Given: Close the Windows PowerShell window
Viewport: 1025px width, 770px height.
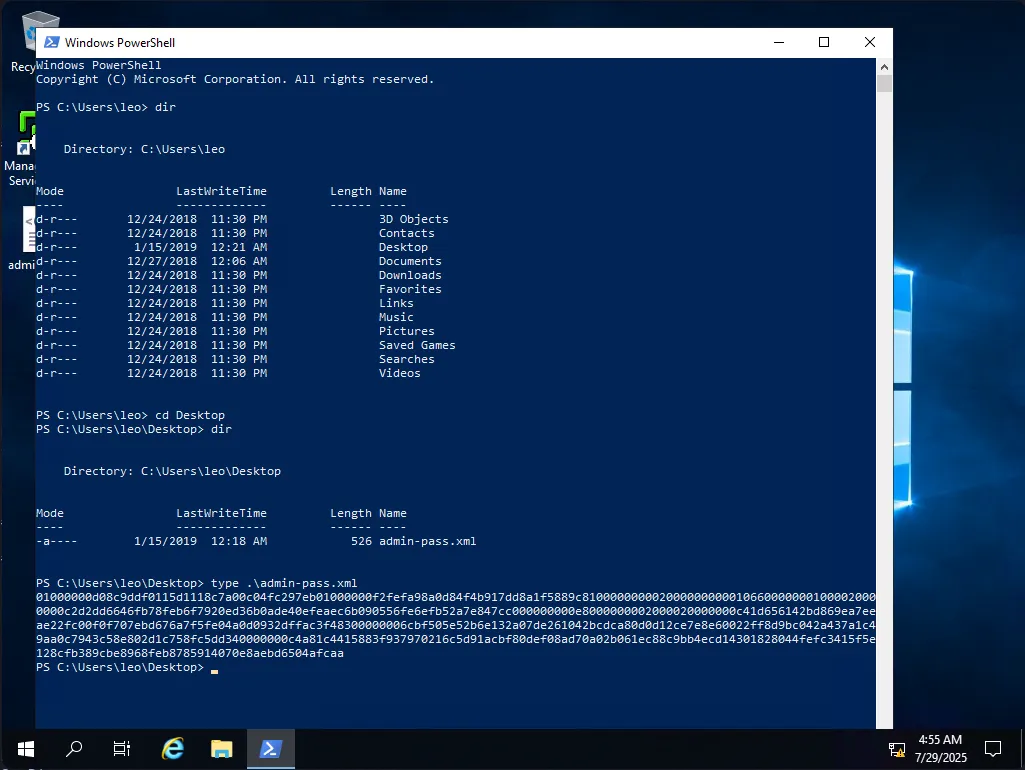Looking at the screenshot, I should 869,42.
